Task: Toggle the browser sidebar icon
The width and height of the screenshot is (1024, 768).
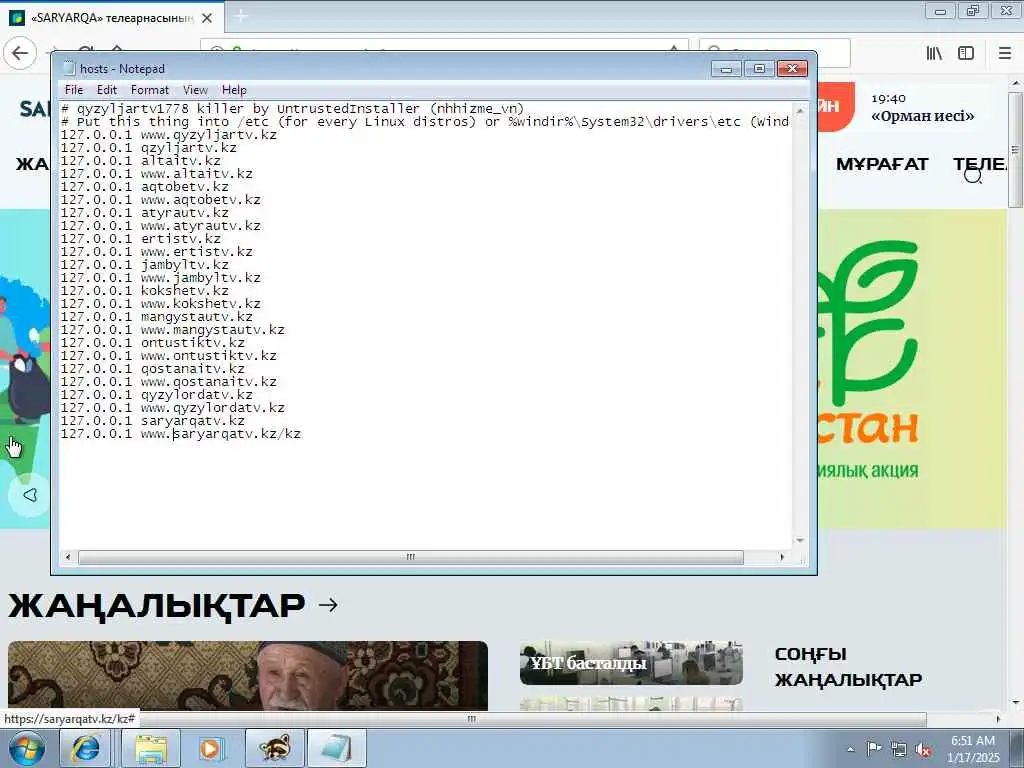Action: pyautogui.click(x=966, y=53)
